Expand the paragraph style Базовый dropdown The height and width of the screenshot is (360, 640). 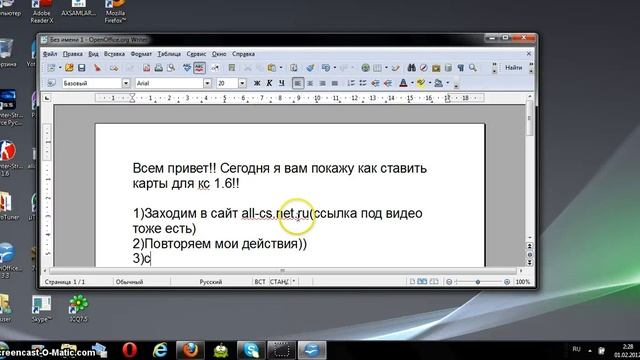(126, 83)
